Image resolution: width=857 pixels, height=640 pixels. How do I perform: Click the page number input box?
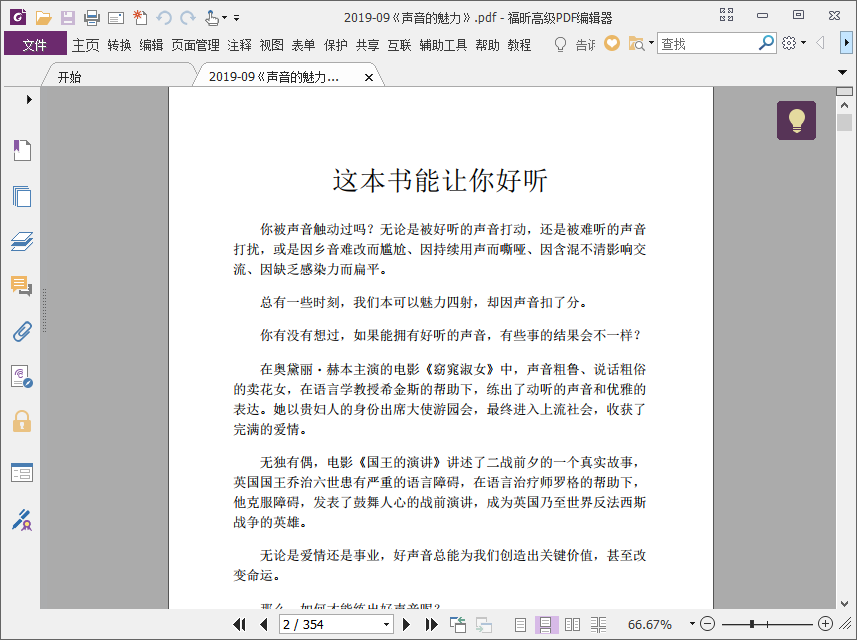(330, 624)
